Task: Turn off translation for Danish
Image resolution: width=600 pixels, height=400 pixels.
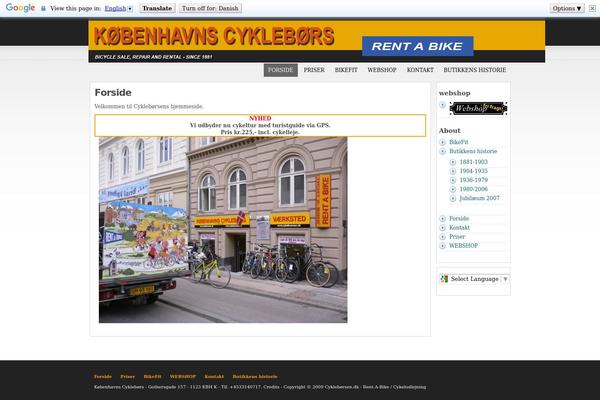Action: (x=210, y=8)
